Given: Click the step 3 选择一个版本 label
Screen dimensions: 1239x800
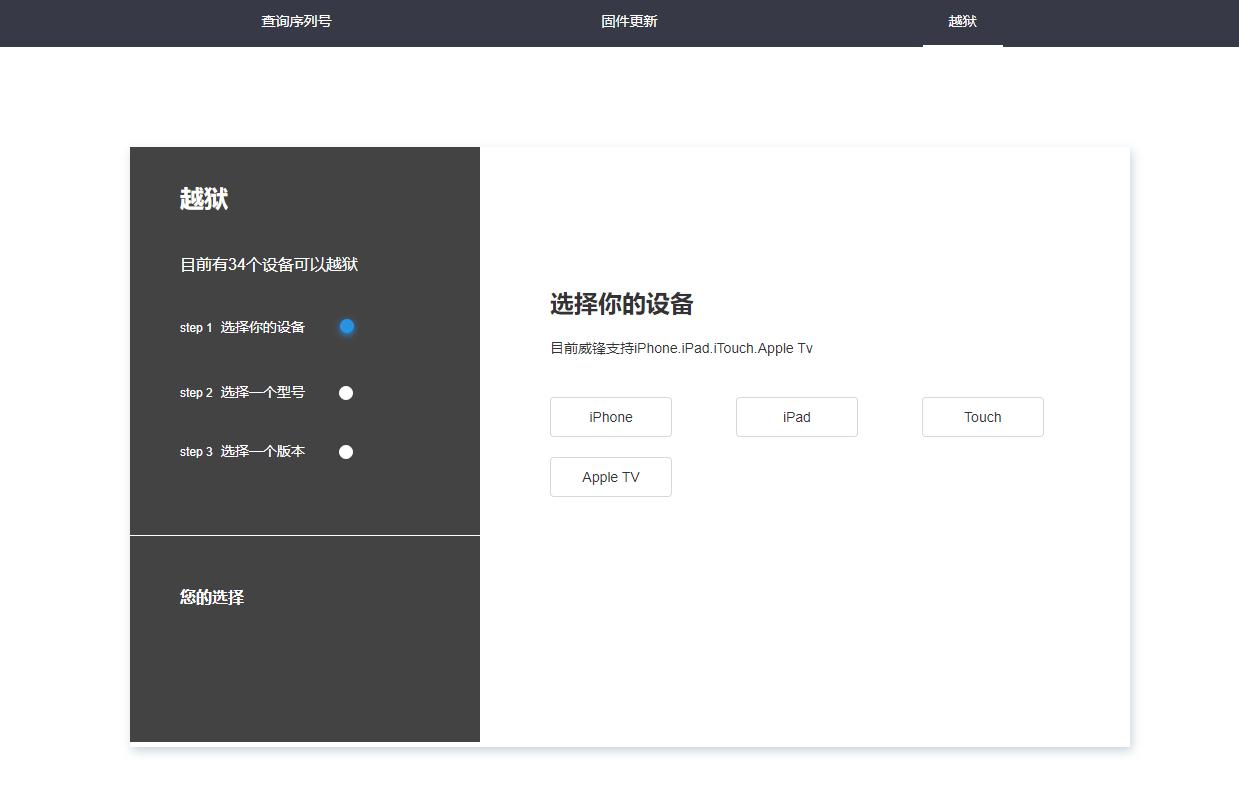Looking at the screenshot, I should pyautogui.click(x=242, y=451).
